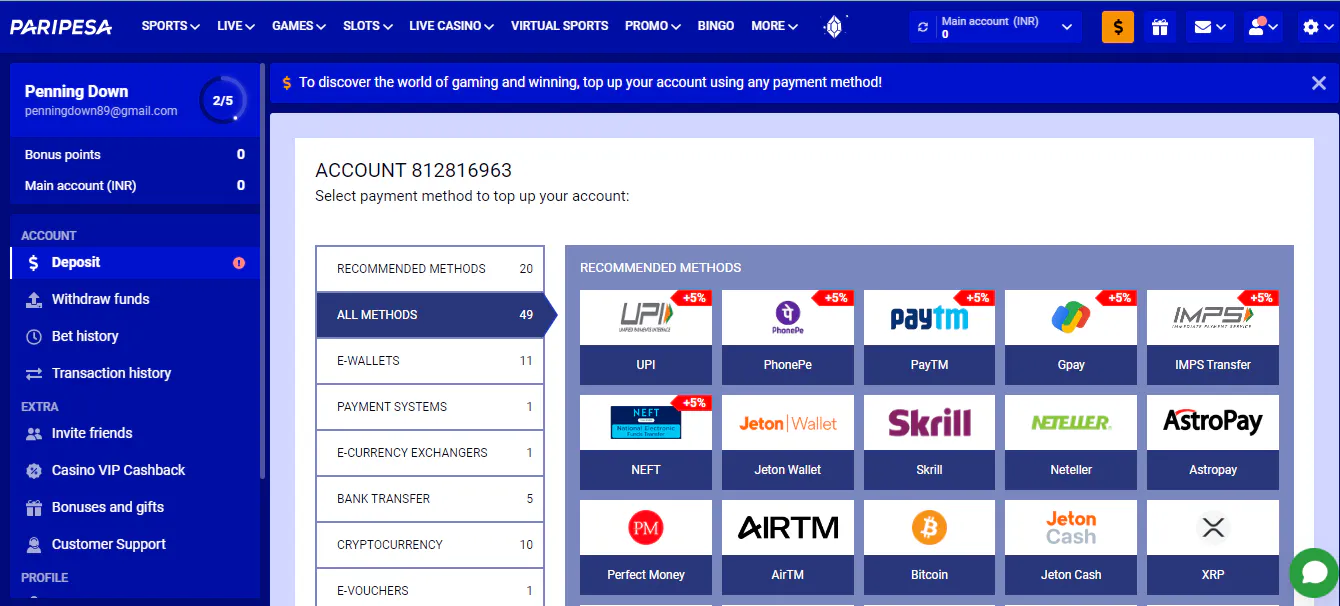Open the envelope messages dropdown

(1209, 27)
